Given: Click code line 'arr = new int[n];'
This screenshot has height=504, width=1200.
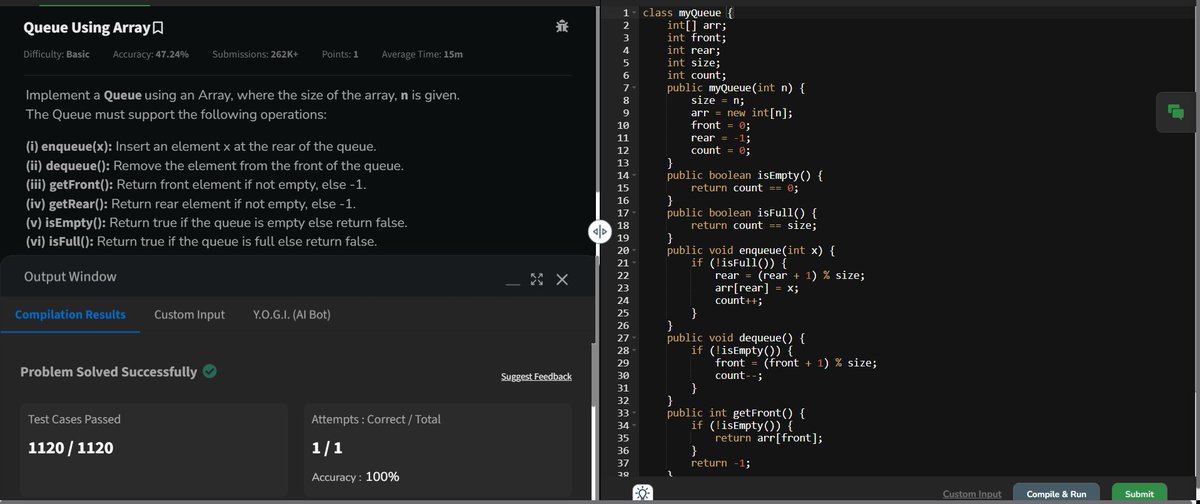Looking at the screenshot, I should tap(742, 113).
